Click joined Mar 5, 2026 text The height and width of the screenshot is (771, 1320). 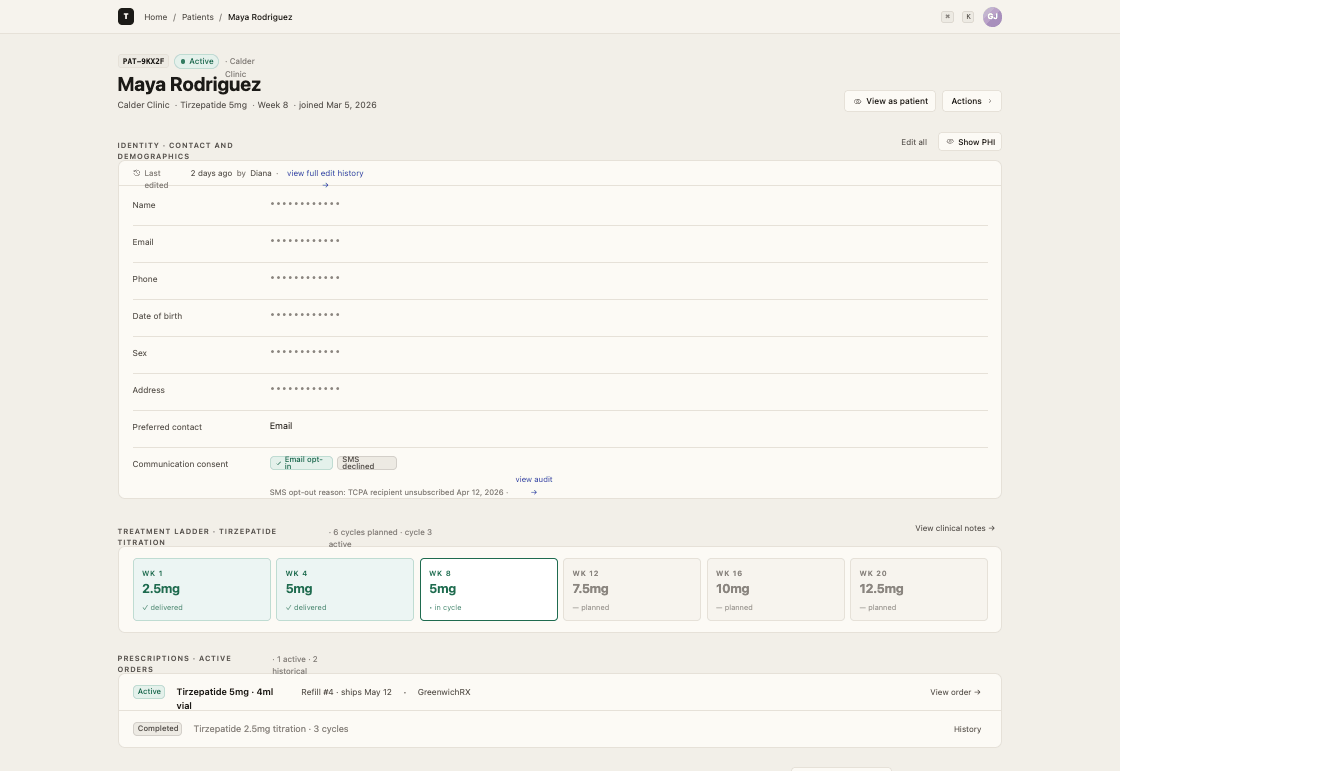[x=338, y=105]
